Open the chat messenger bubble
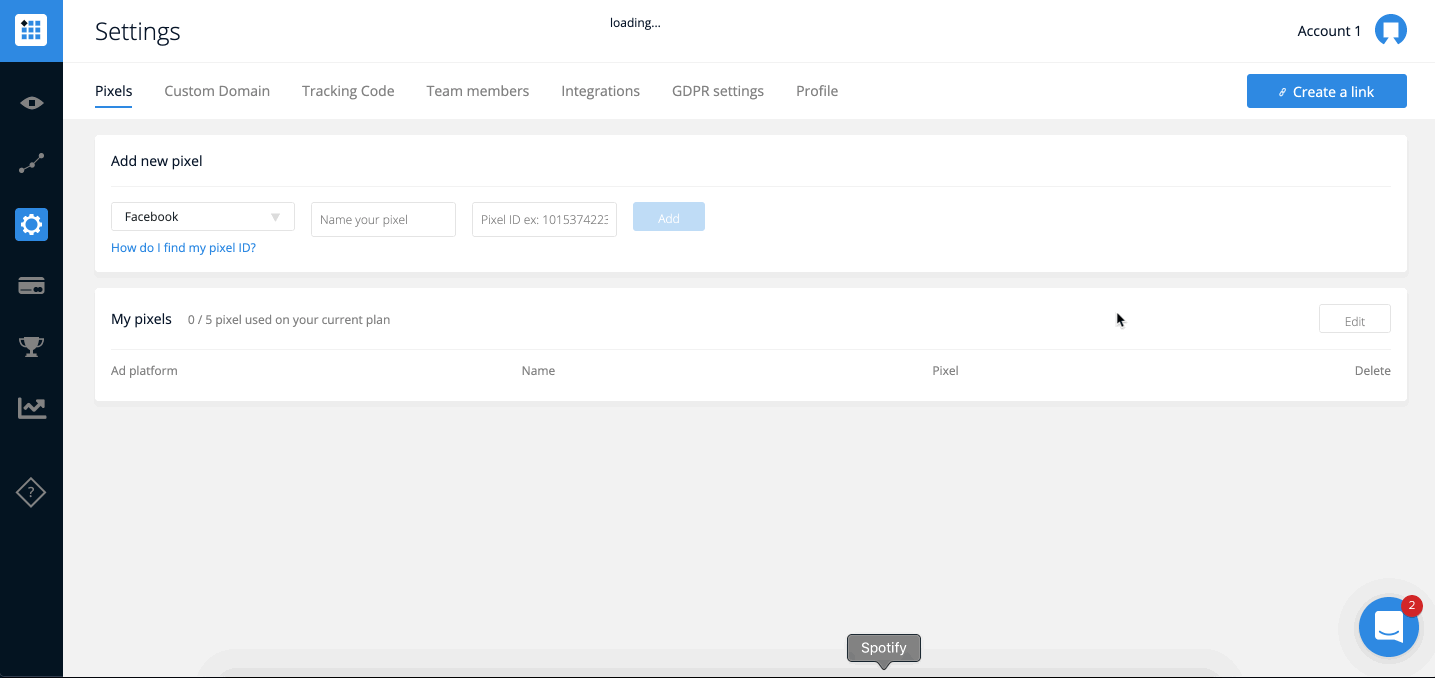Viewport: 1435px width, 678px height. click(1388, 627)
